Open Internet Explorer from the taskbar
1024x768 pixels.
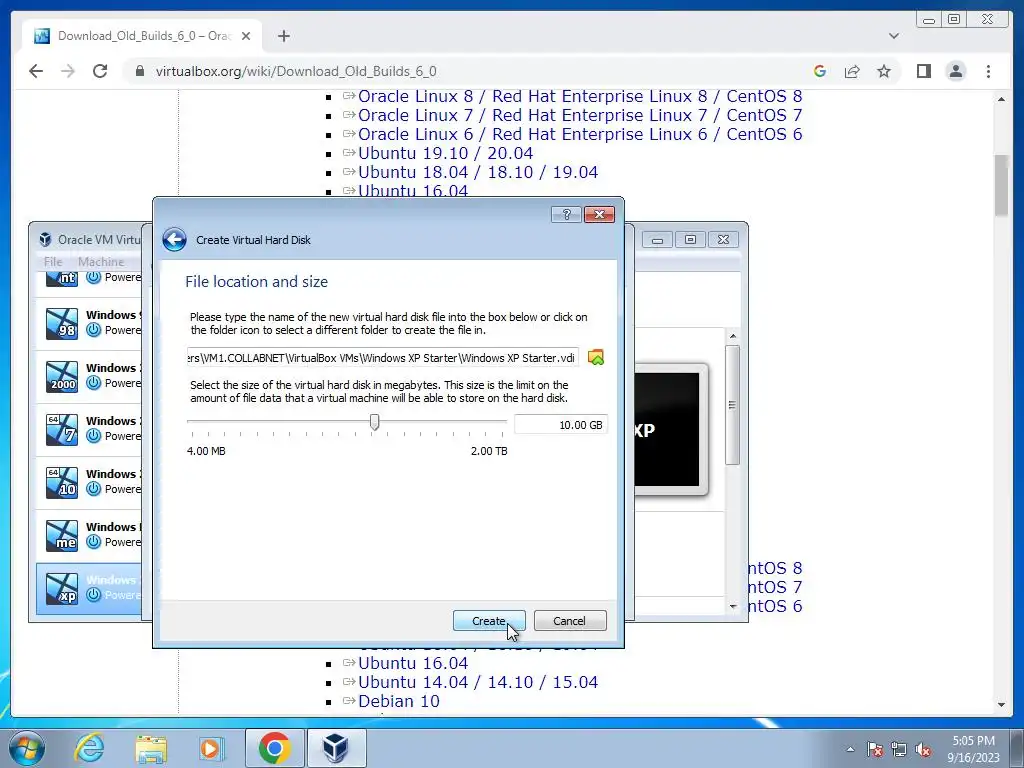coord(89,748)
